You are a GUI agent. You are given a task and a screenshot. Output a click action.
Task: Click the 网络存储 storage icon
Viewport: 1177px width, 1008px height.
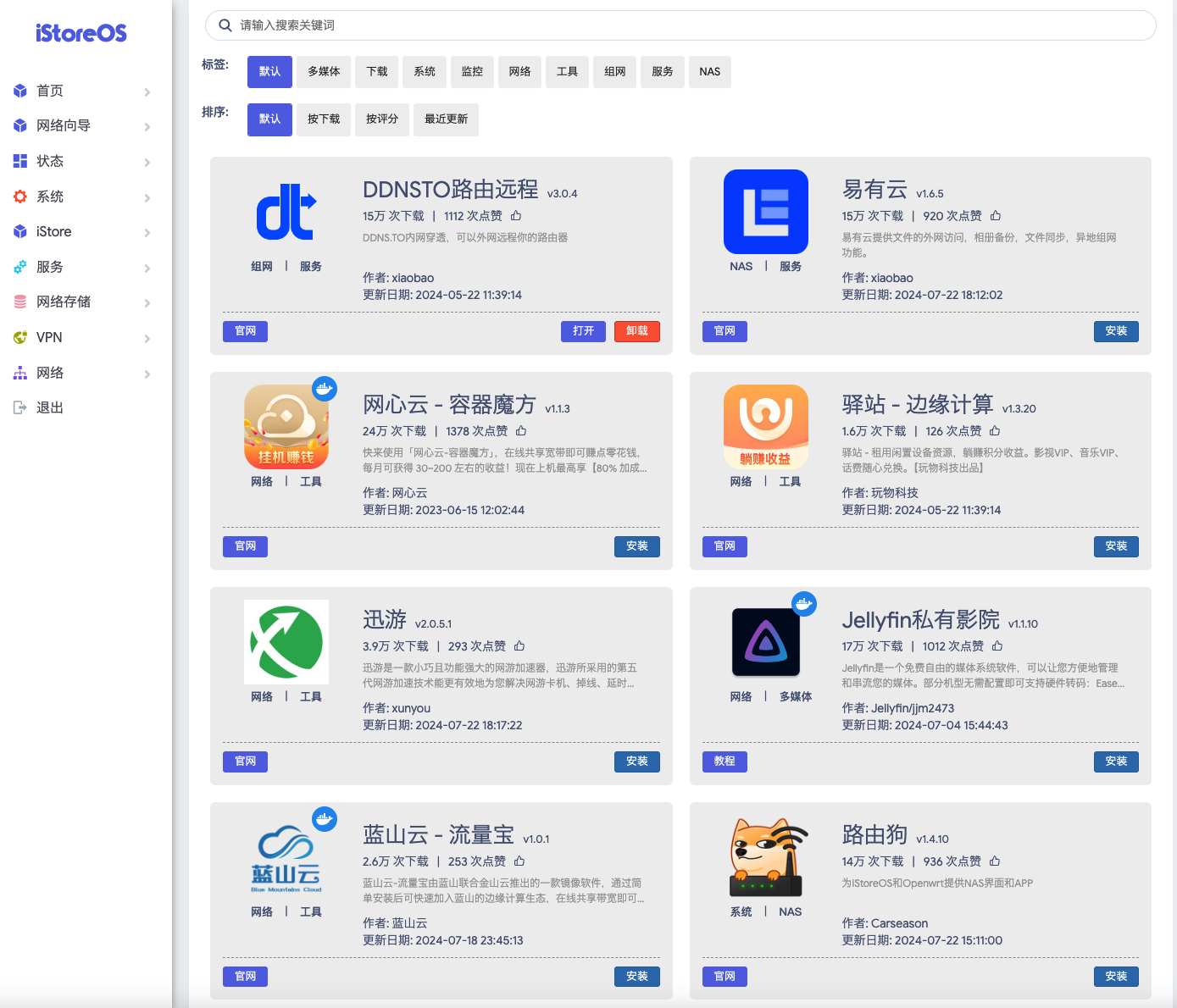coord(20,302)
